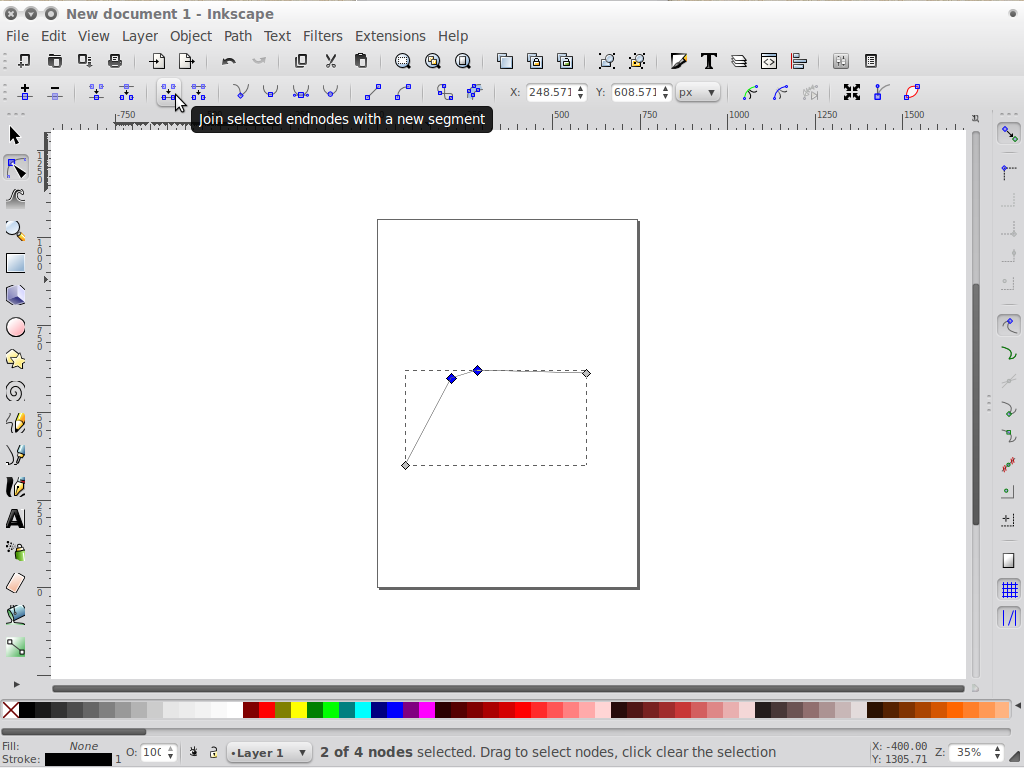Convert selected object to path
Viewport: 1024px width, 768px height.
coord(445,93)
